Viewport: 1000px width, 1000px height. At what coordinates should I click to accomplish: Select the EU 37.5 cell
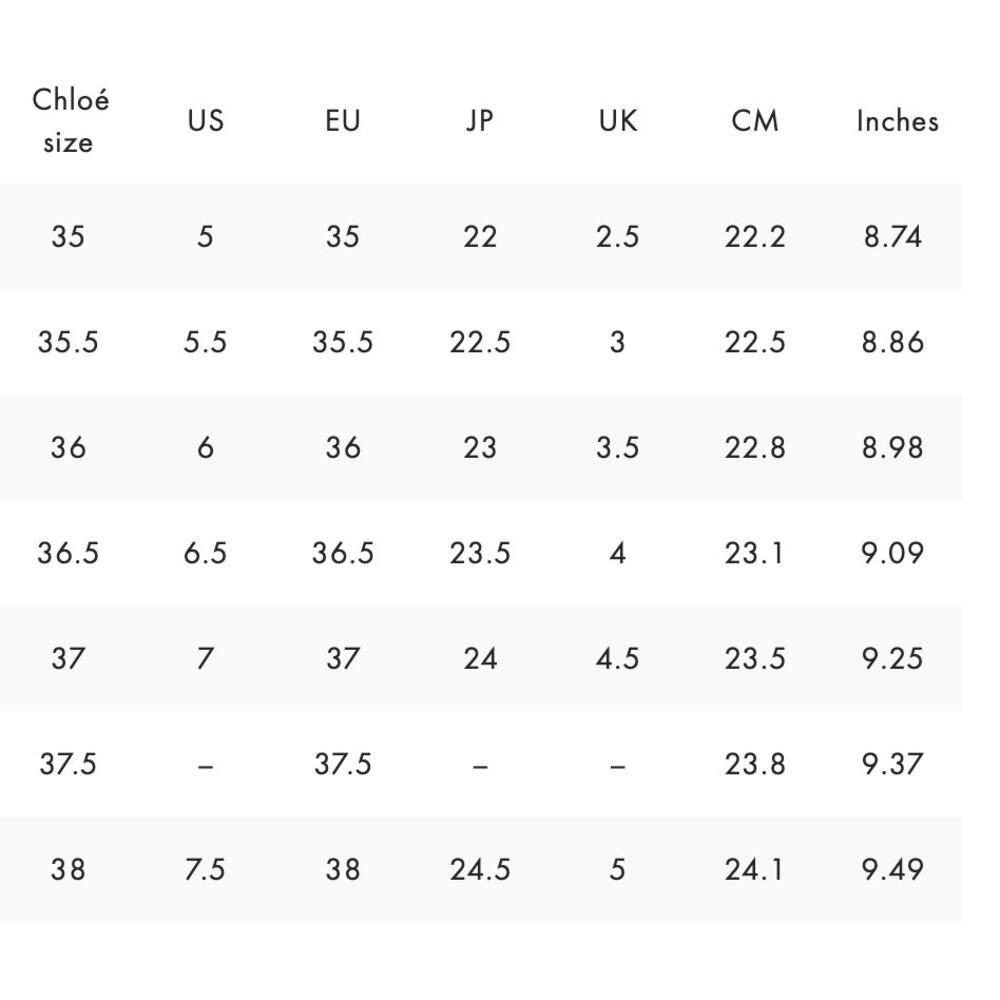tap(342, 763)
